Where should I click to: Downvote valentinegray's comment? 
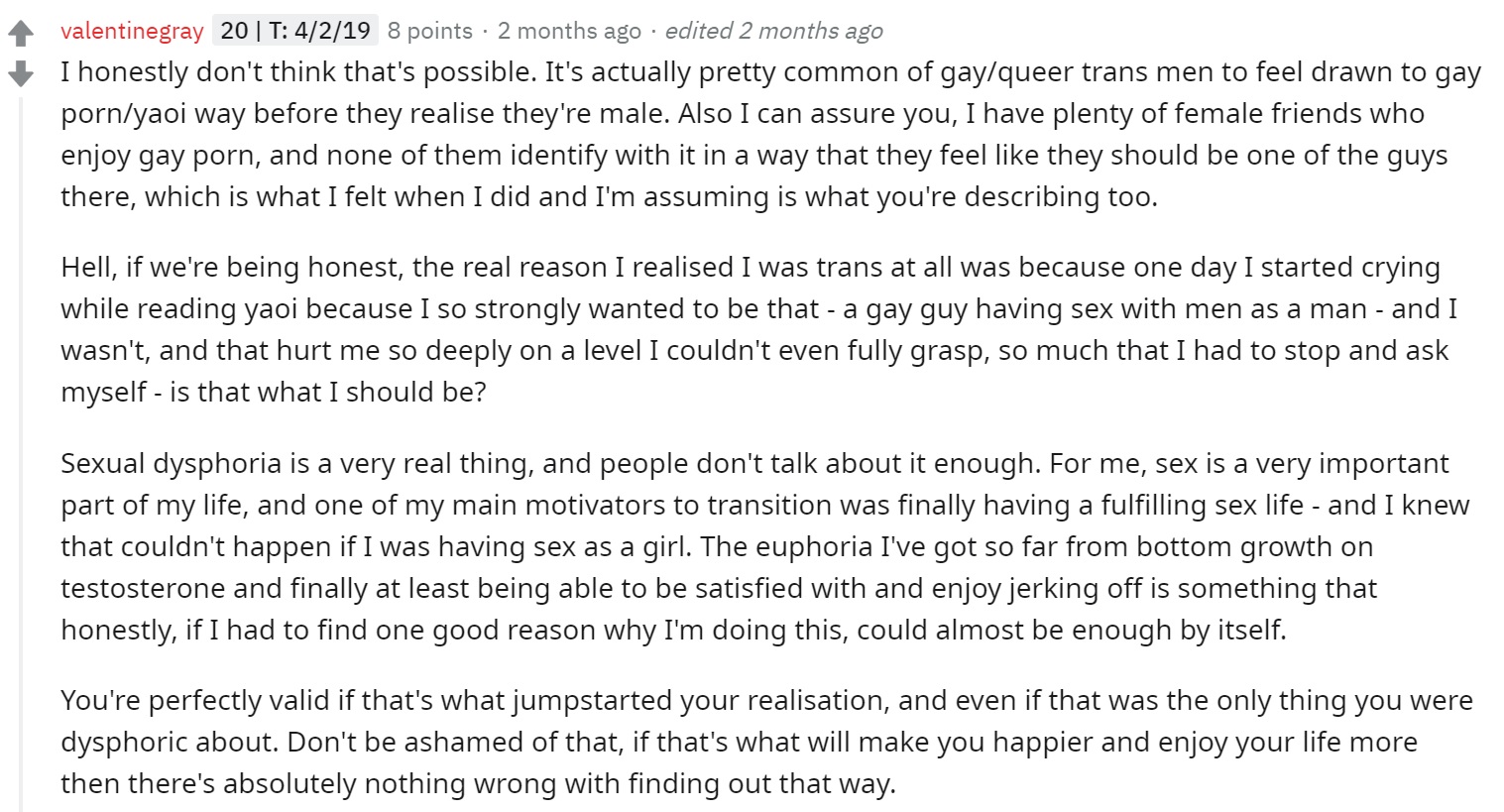click(21, 73)
